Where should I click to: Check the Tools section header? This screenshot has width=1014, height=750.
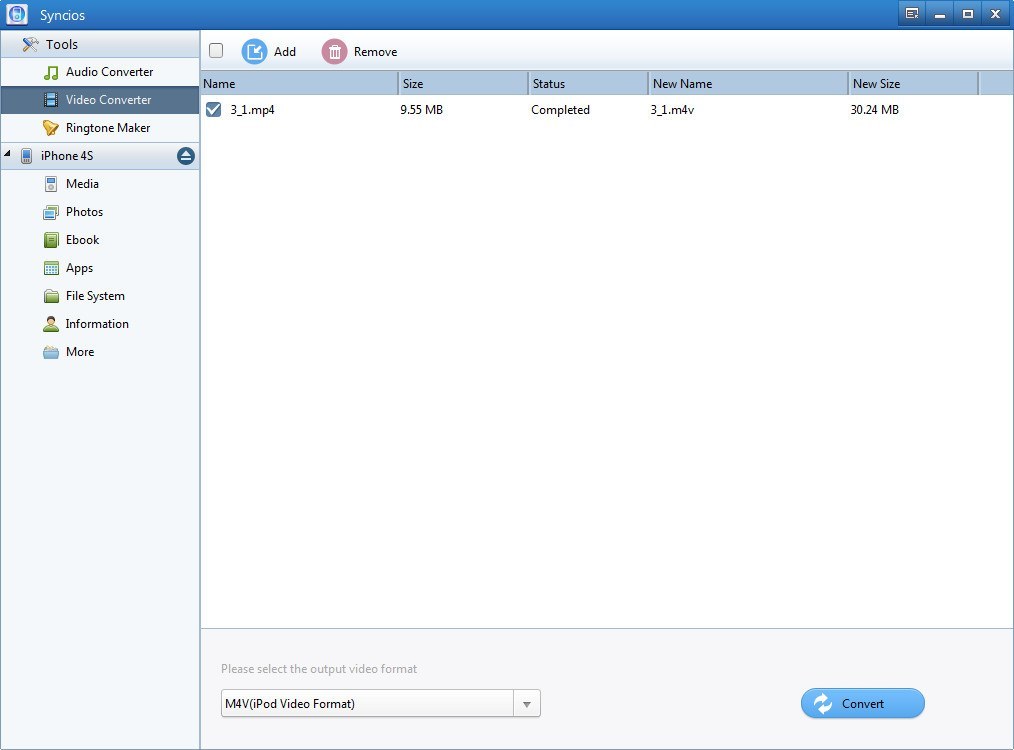(x=62, y=44)
